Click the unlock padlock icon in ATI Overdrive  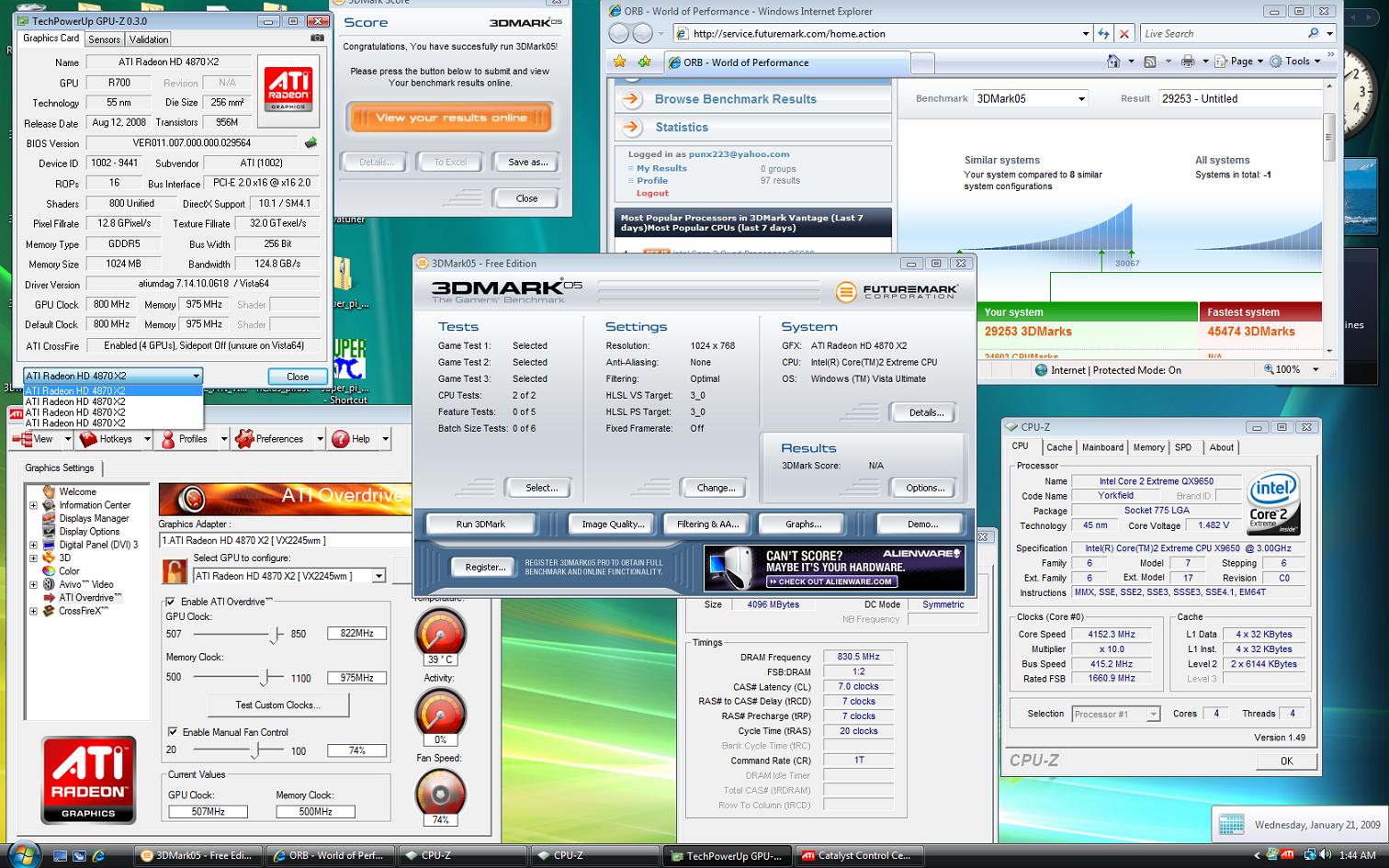175,571
